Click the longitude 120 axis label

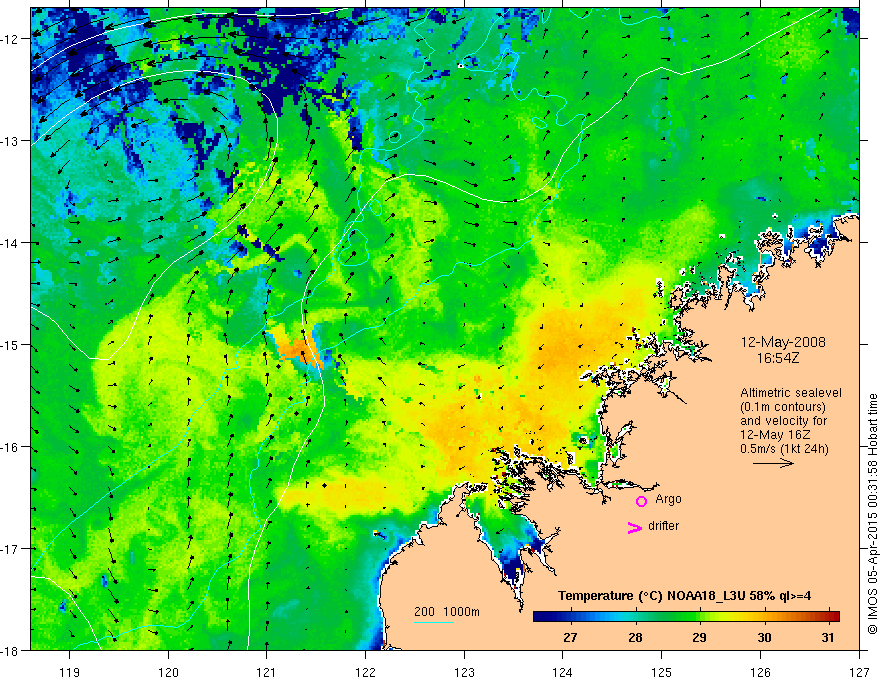[168, 672]
